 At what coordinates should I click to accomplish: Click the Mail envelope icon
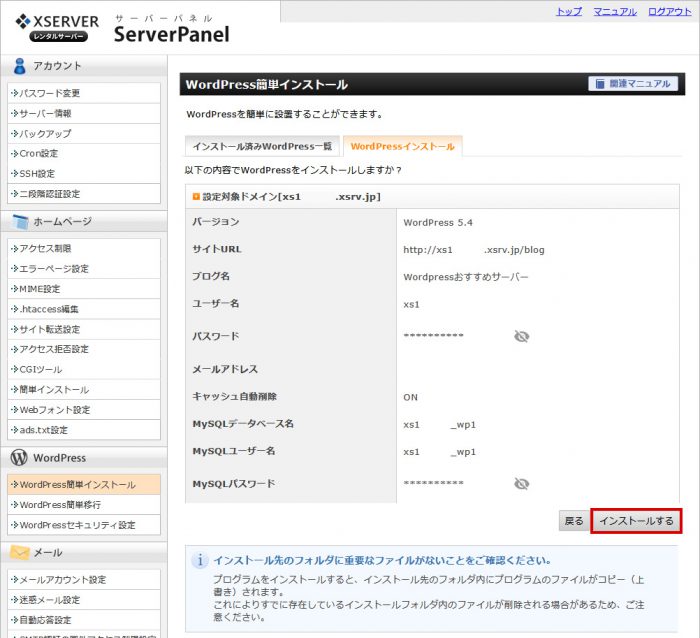20,552
